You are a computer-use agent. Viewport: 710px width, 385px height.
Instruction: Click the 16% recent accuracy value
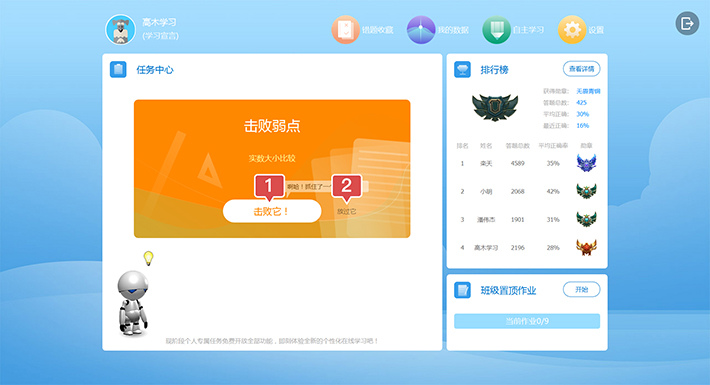583,125
